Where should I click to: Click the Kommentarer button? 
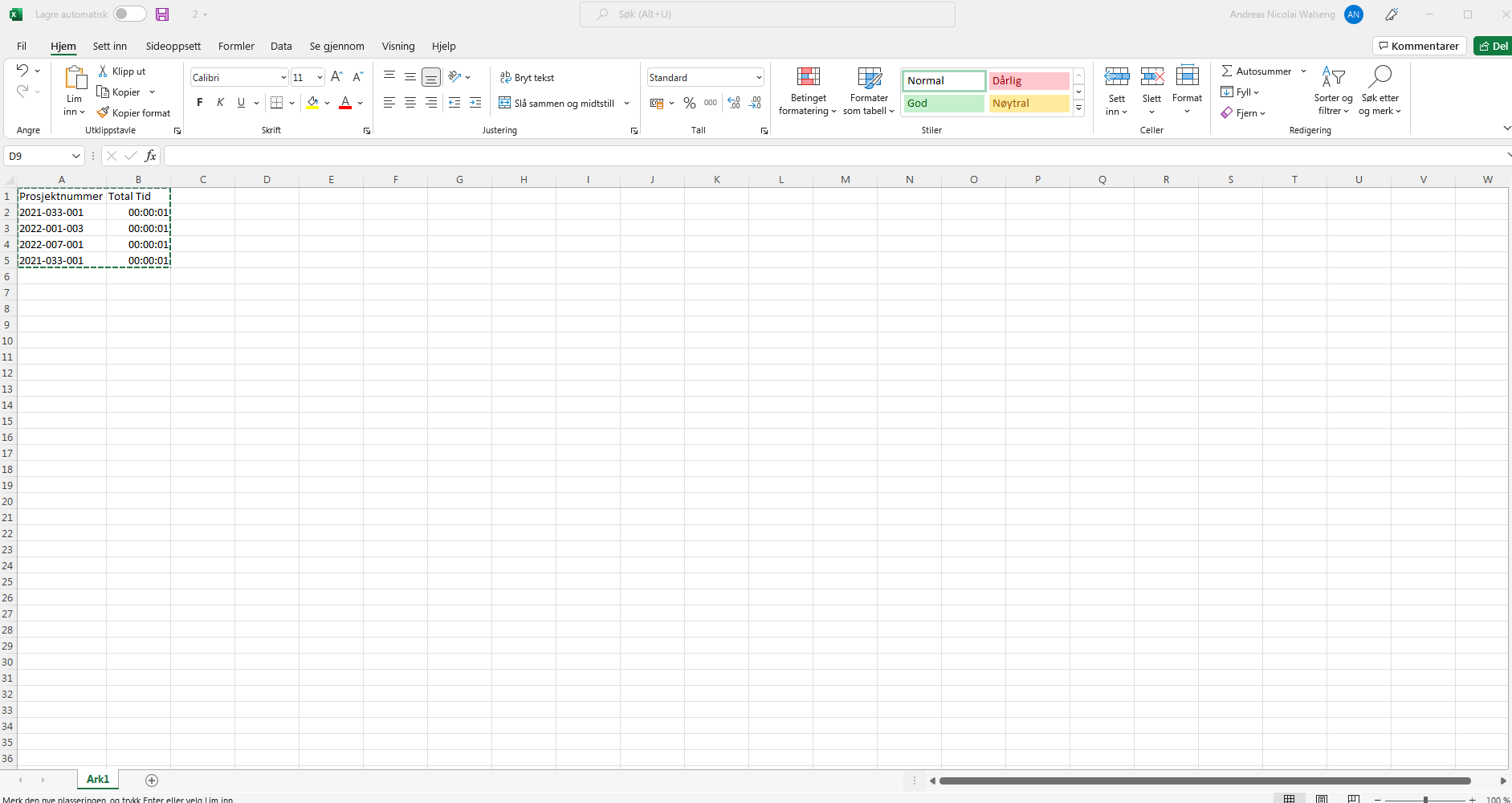point(1420,46)
